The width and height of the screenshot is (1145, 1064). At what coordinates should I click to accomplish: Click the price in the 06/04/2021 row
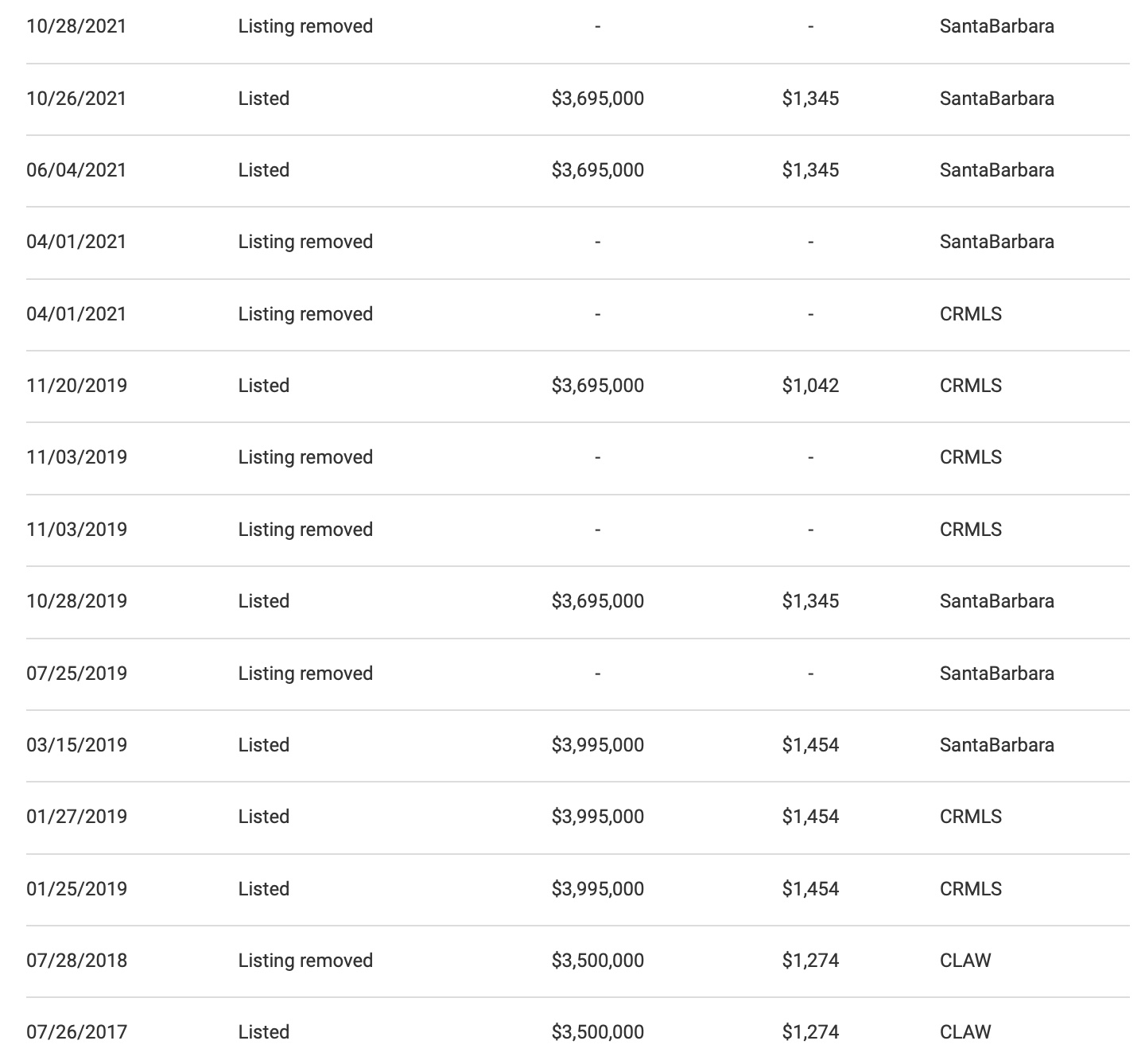597,170
